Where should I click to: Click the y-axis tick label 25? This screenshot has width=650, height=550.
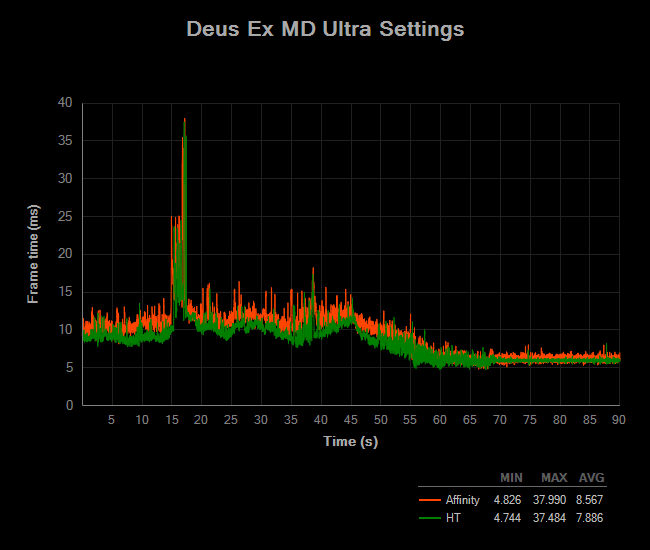coord(65,216)
